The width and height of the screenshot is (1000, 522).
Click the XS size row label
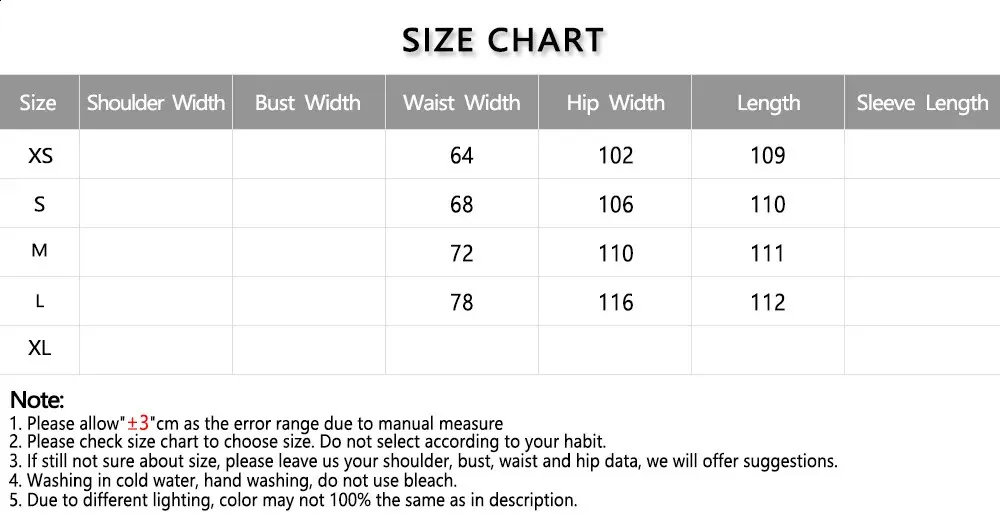40,156
